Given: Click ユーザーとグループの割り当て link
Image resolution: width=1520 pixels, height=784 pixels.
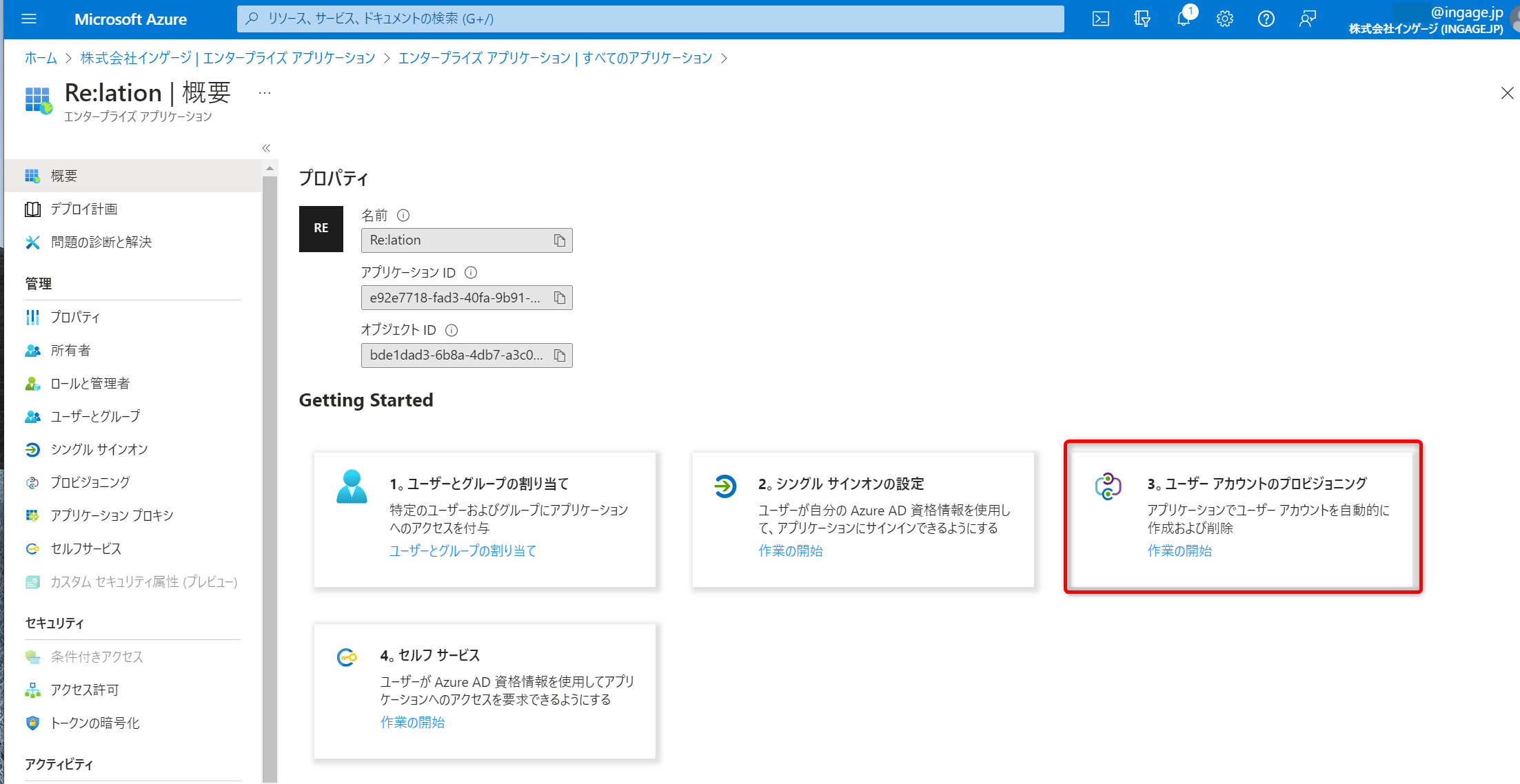Looking at the screenshot, I should (x=463, y=551).
